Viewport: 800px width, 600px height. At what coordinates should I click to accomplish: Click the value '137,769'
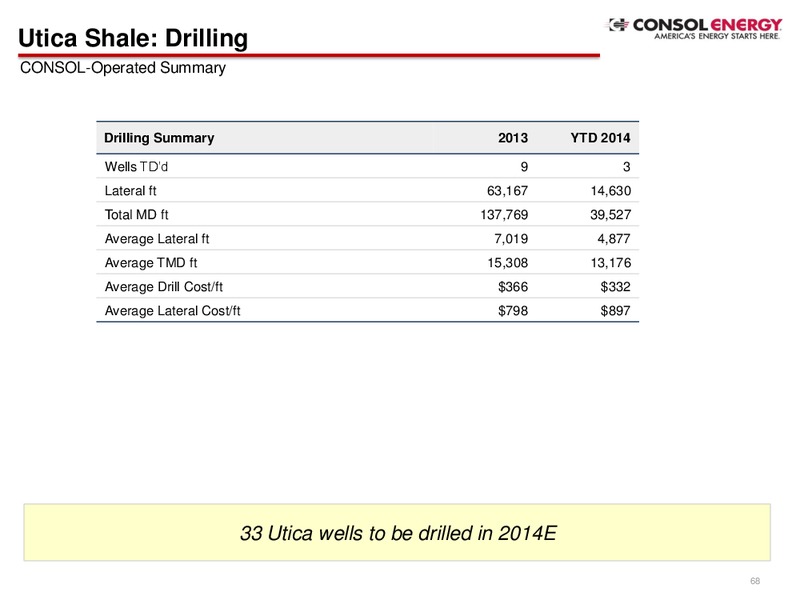click(504, 215)
